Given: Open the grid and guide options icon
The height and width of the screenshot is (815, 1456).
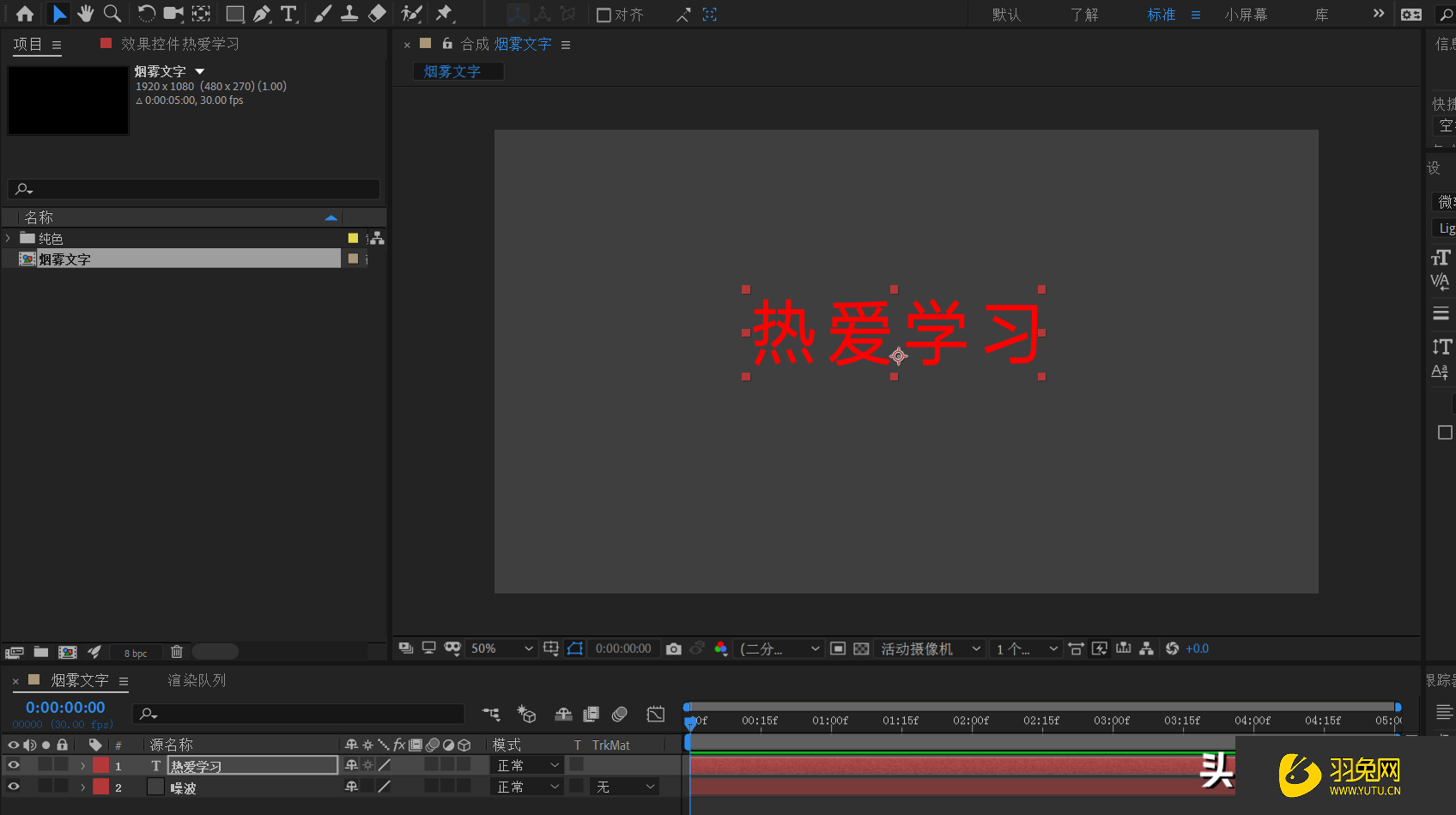Looking at the screenshot, I should [x=551, y=648].
